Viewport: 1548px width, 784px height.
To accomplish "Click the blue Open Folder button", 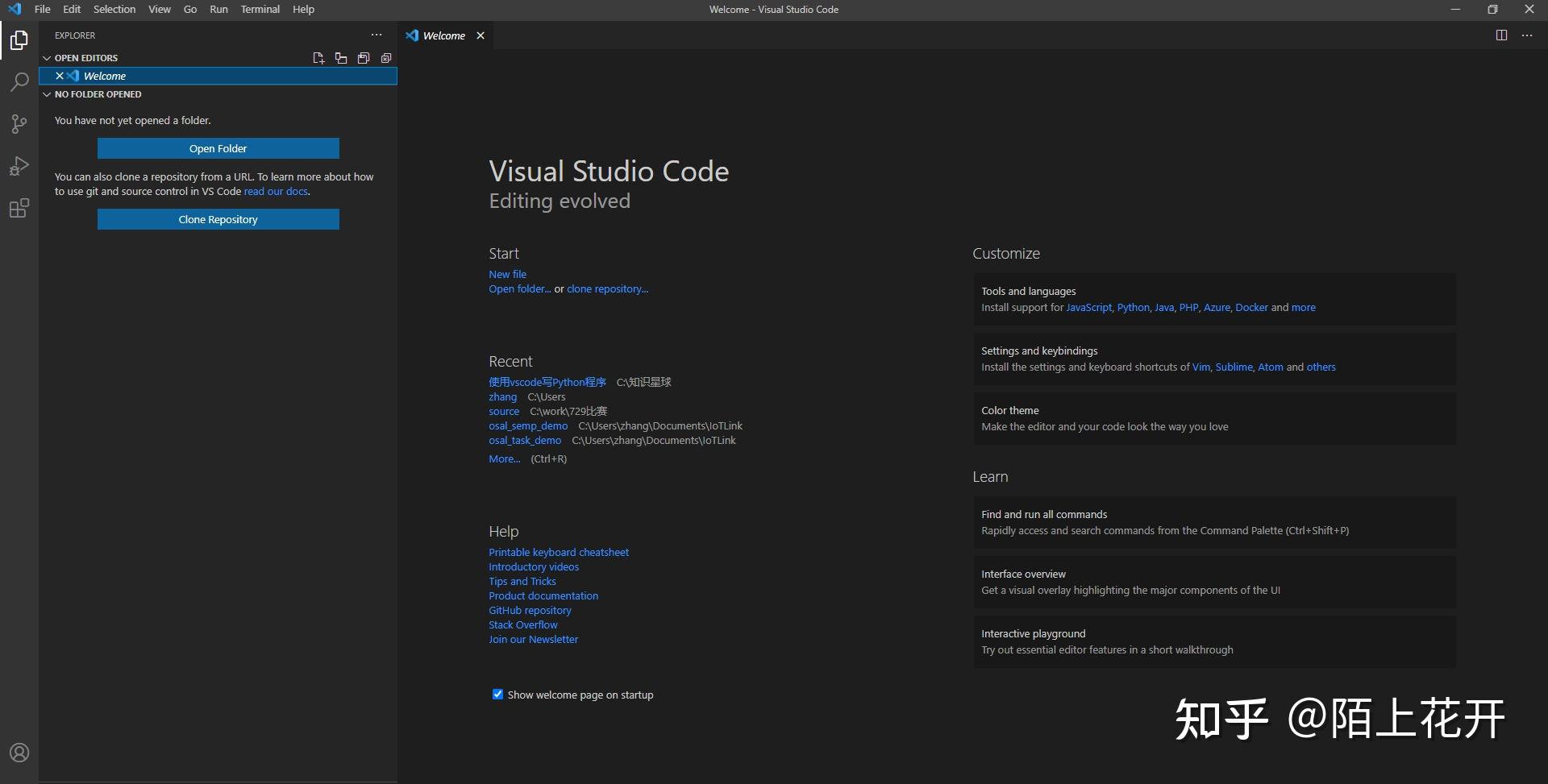I will [x=218, y=148].
